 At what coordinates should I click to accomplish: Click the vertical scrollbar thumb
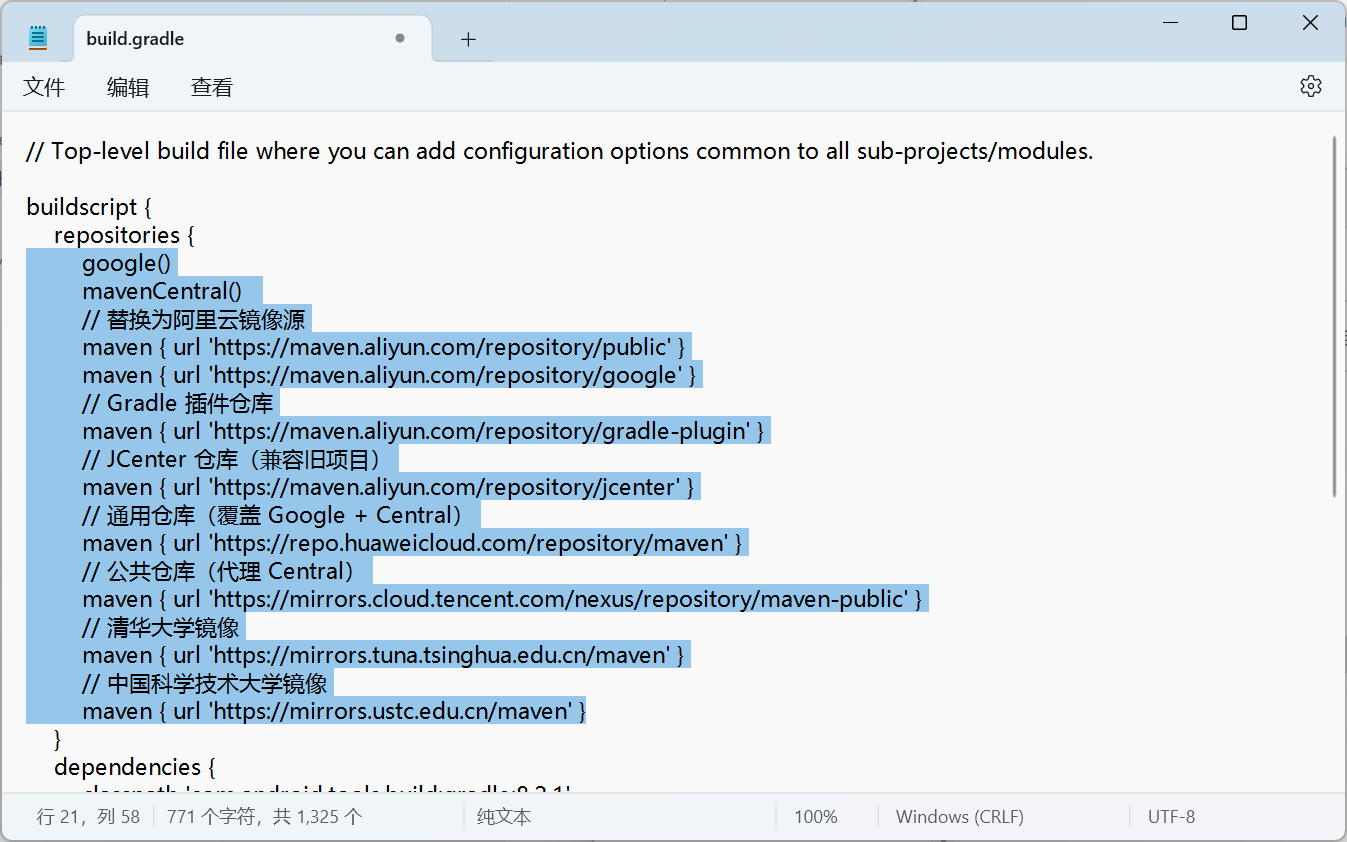point(1335,316)
